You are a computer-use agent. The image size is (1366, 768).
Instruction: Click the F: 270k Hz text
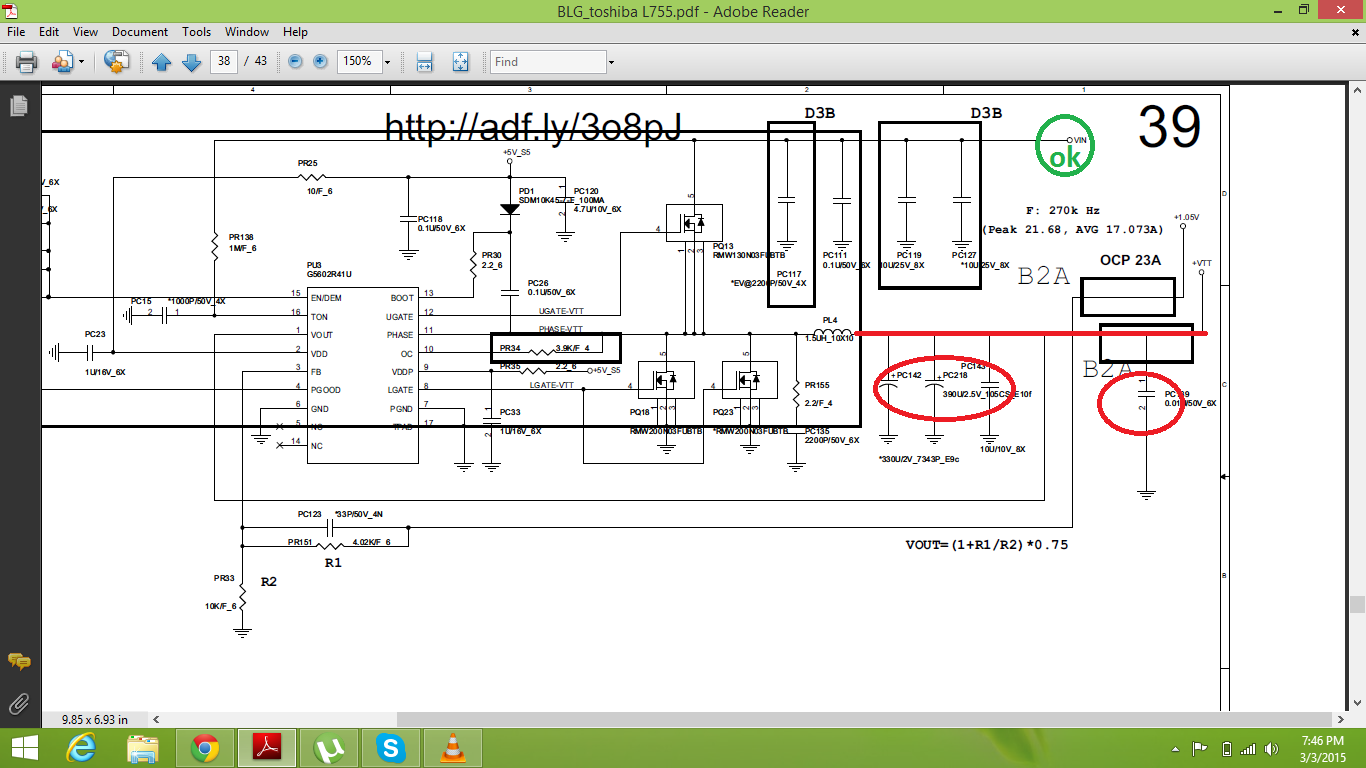click(x=1063, y=211)
